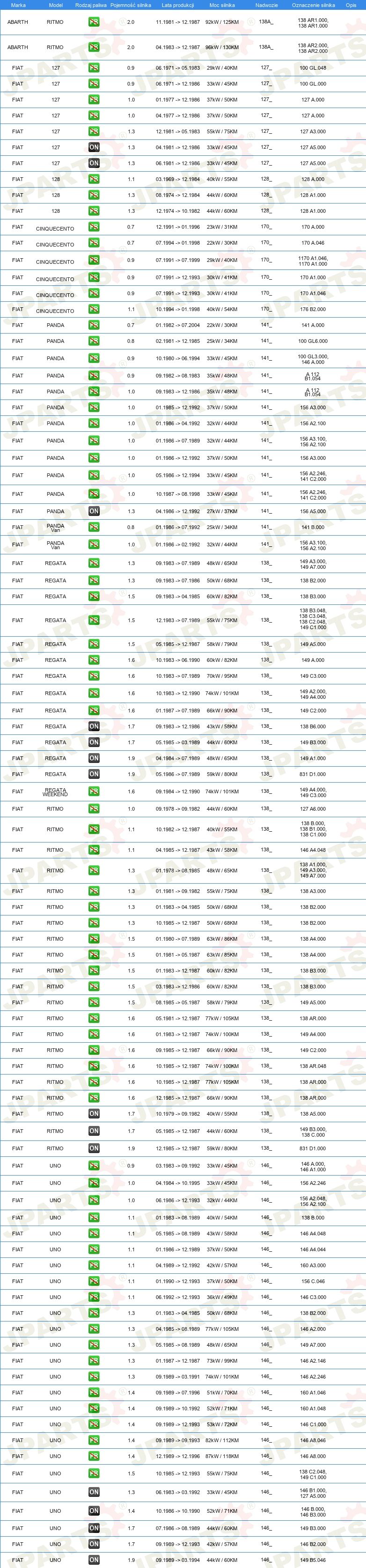366x1568 pixels.
Task: Click body code 138A_ in 92kW row
Action: [266, 22]
